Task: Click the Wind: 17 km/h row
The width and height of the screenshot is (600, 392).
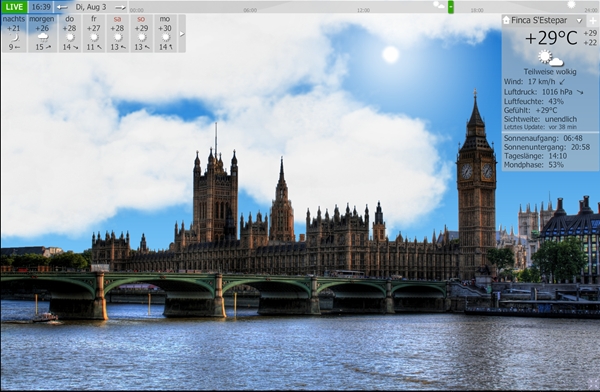Action: click(534, 82)
